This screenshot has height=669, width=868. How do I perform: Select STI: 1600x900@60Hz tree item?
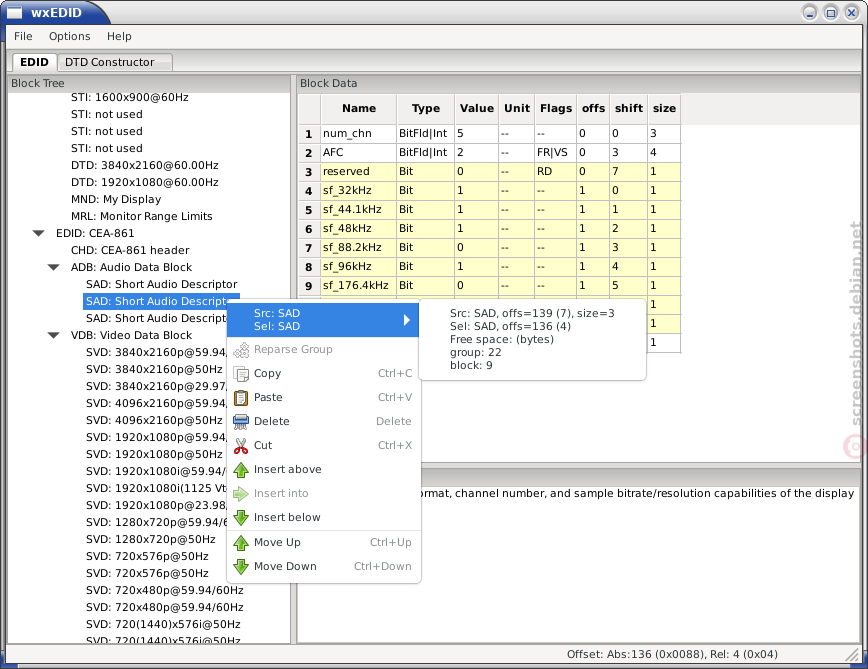click(130, 97)
